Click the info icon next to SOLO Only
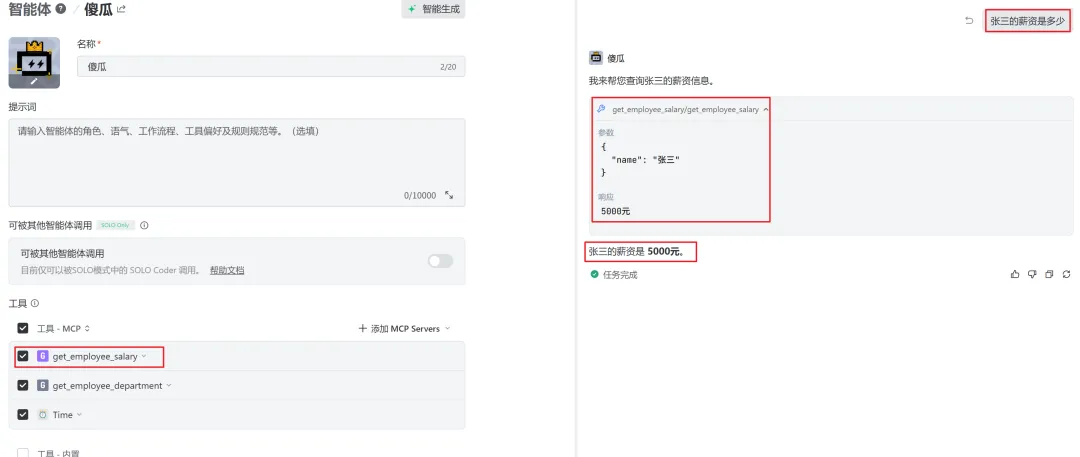The image size is (1080, 457). coord(144,225)
